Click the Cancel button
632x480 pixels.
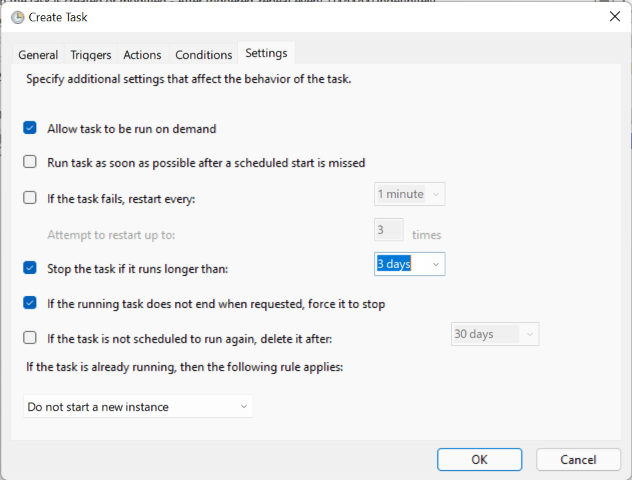point(578,459)
